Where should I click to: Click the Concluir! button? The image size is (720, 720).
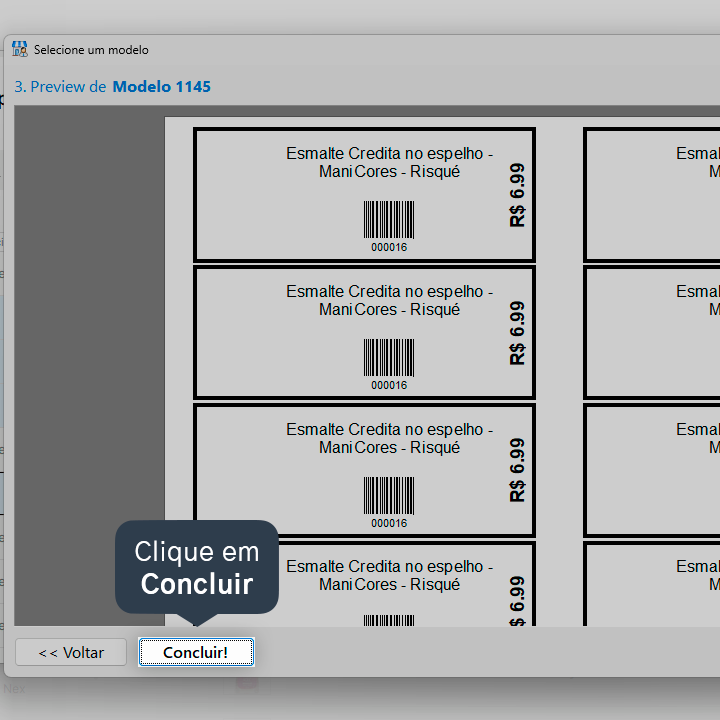click(x=196, y=652)
